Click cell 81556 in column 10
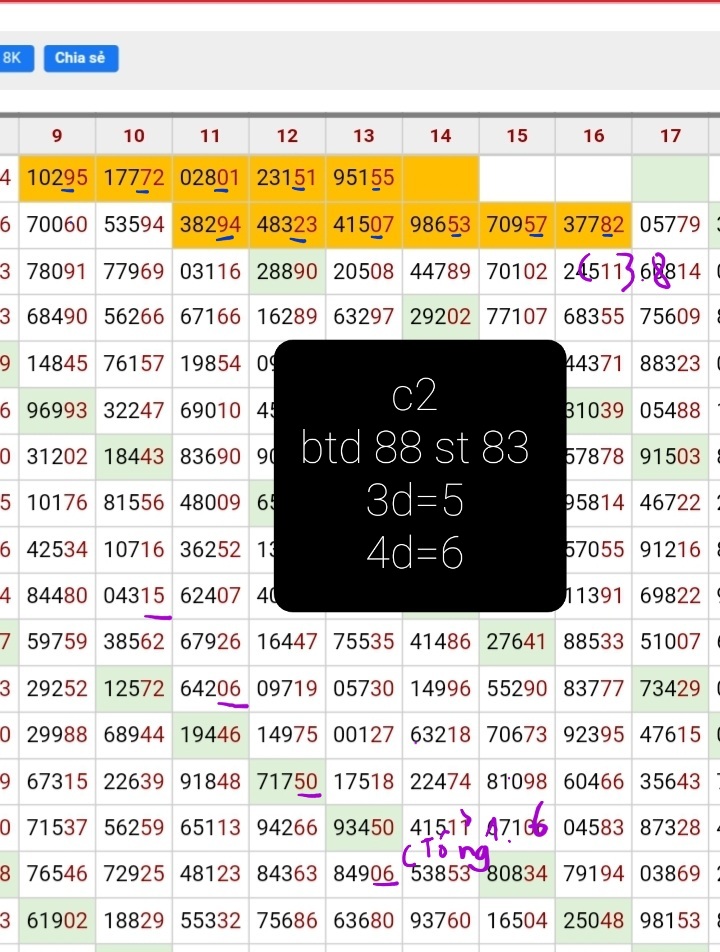 134,503
